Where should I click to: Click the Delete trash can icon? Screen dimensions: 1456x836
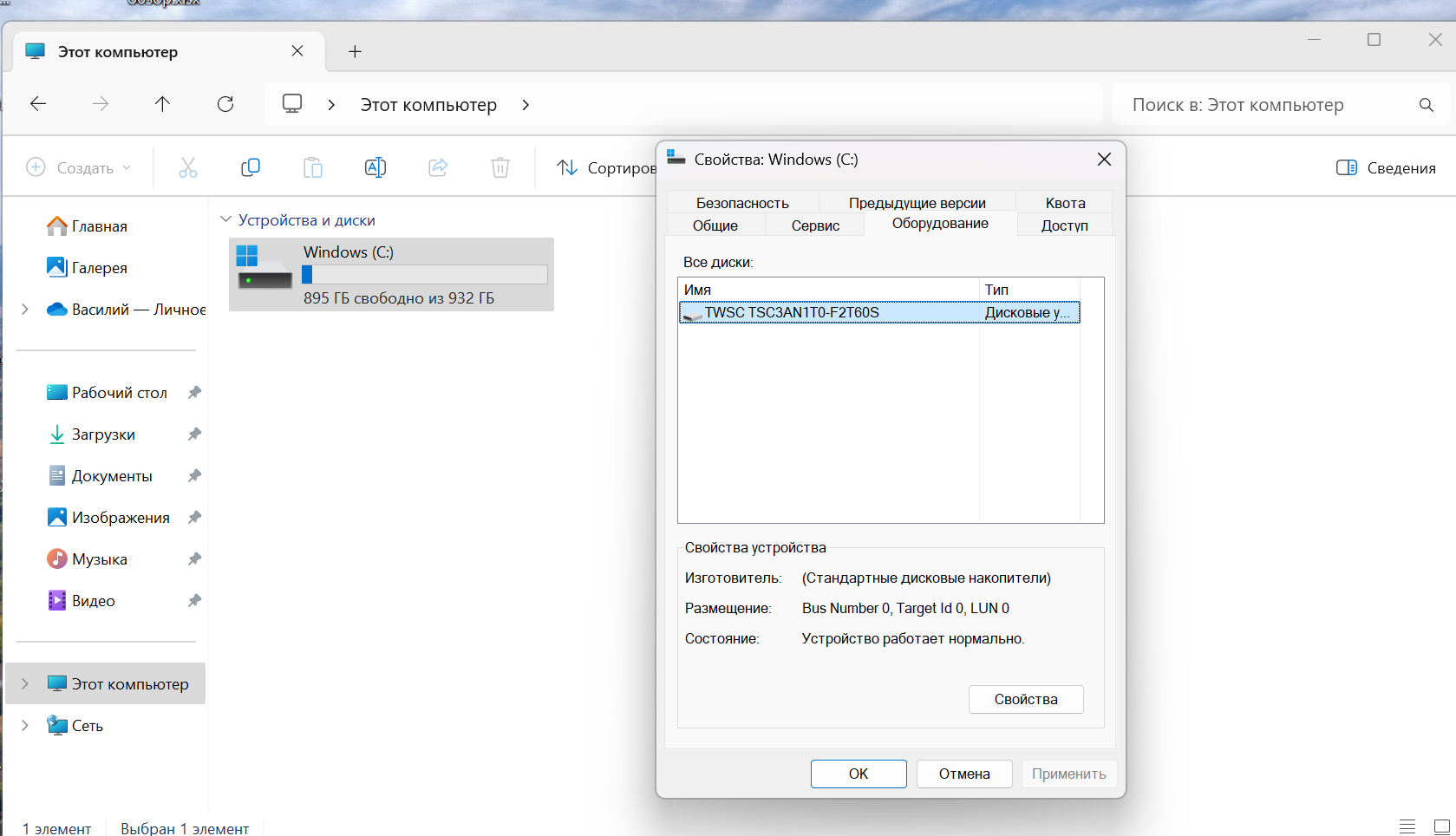pos(500,167)
